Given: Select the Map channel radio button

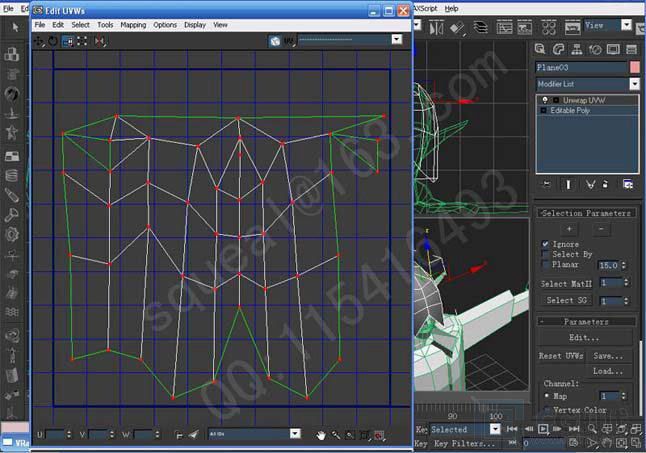Looking at the screenshot, I should coord(547,396).
